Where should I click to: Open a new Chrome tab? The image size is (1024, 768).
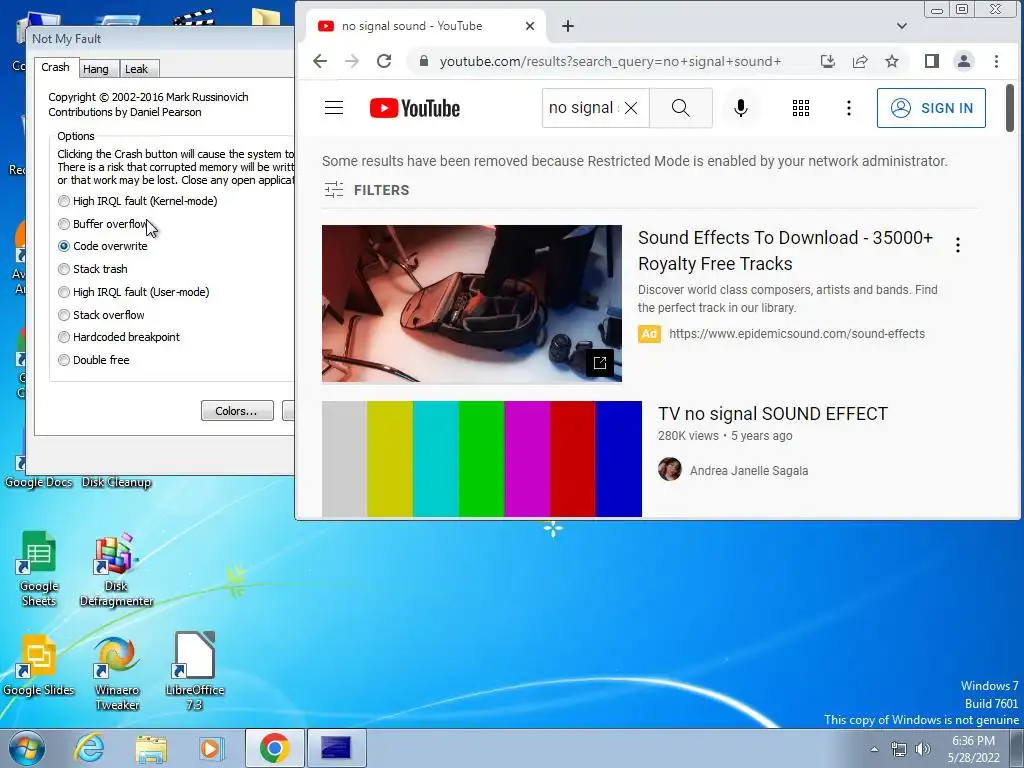pos(568,26)
